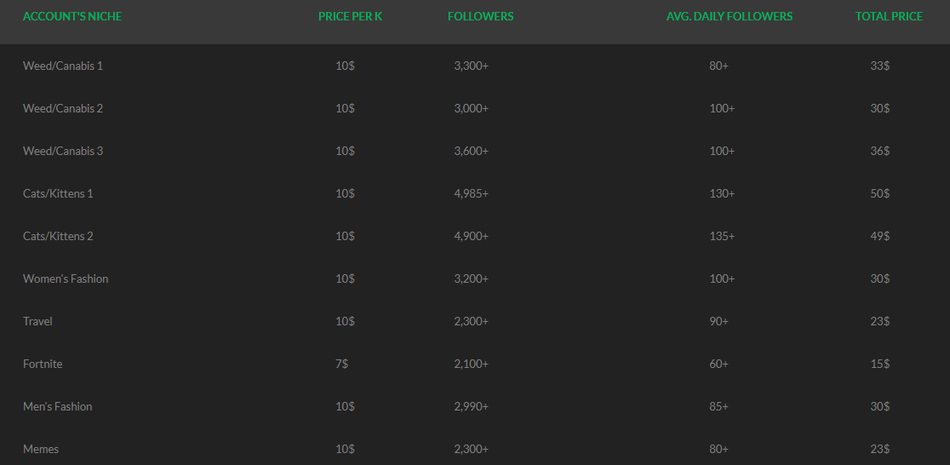Image resolution: width=950 pixels, height=465 pixels.
Task: Select the Men's Fashion row name
Action: [x=58, y=406]
